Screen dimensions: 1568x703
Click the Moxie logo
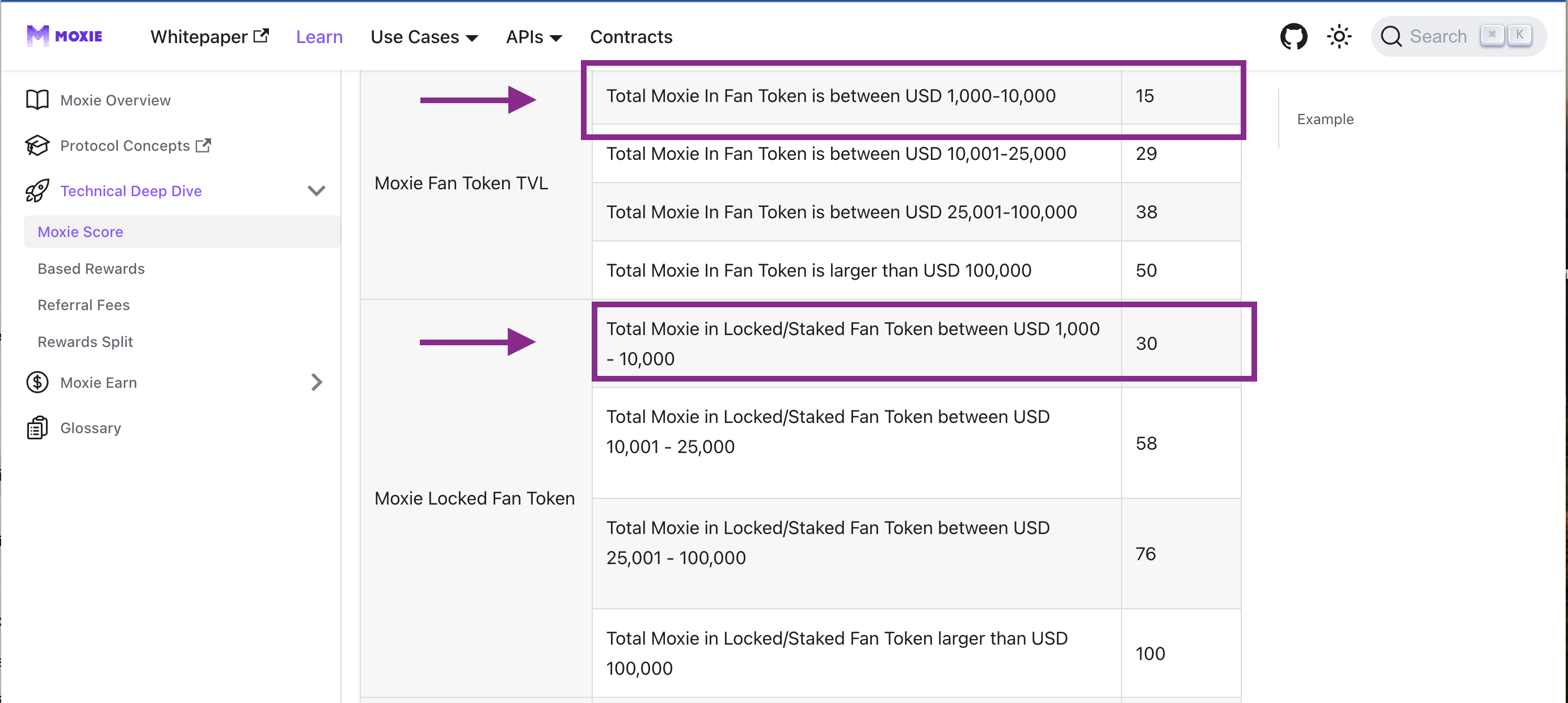click(65, 36)
